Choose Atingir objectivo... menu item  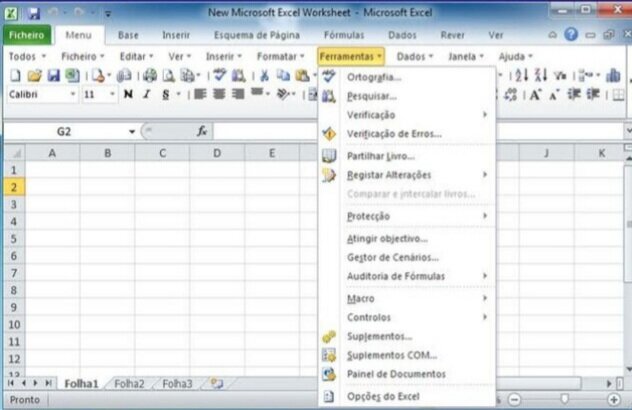tap(407, 239)
